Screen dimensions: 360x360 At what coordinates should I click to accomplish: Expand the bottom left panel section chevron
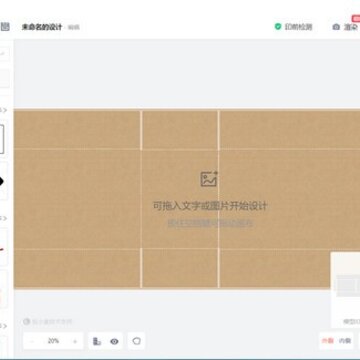tap(4, 326)
